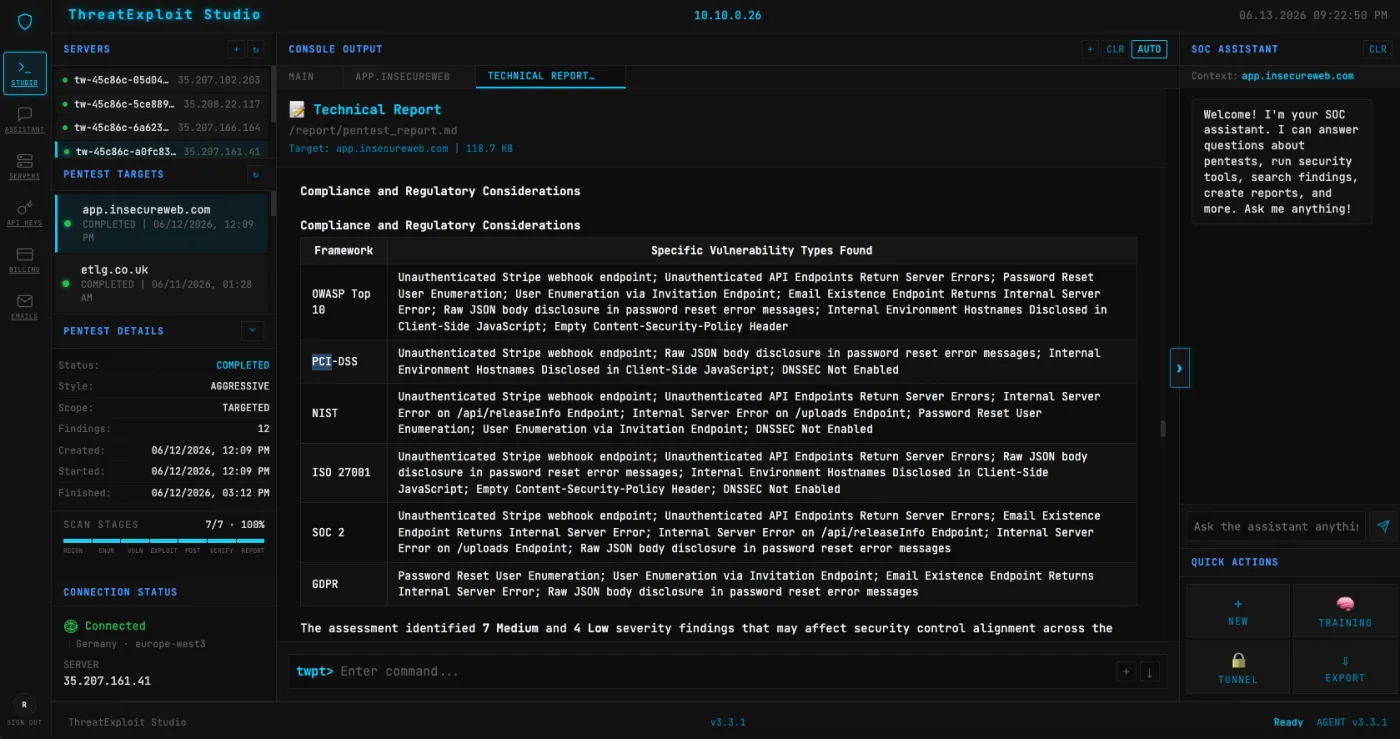The image size is (1400, 739).
Task: Open the Training brain quick action
Action: point(1345,611)
